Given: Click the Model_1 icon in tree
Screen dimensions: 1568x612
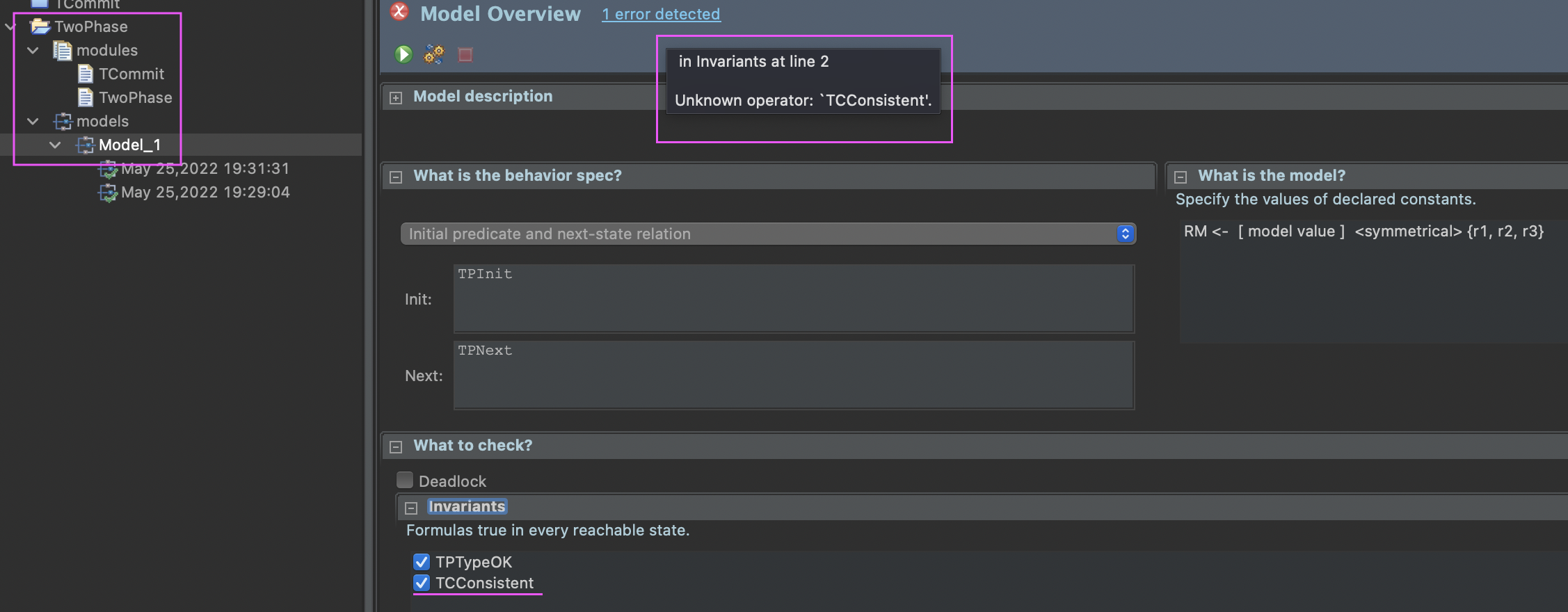Looking at the screenshot, I should [x=86, y=145].
